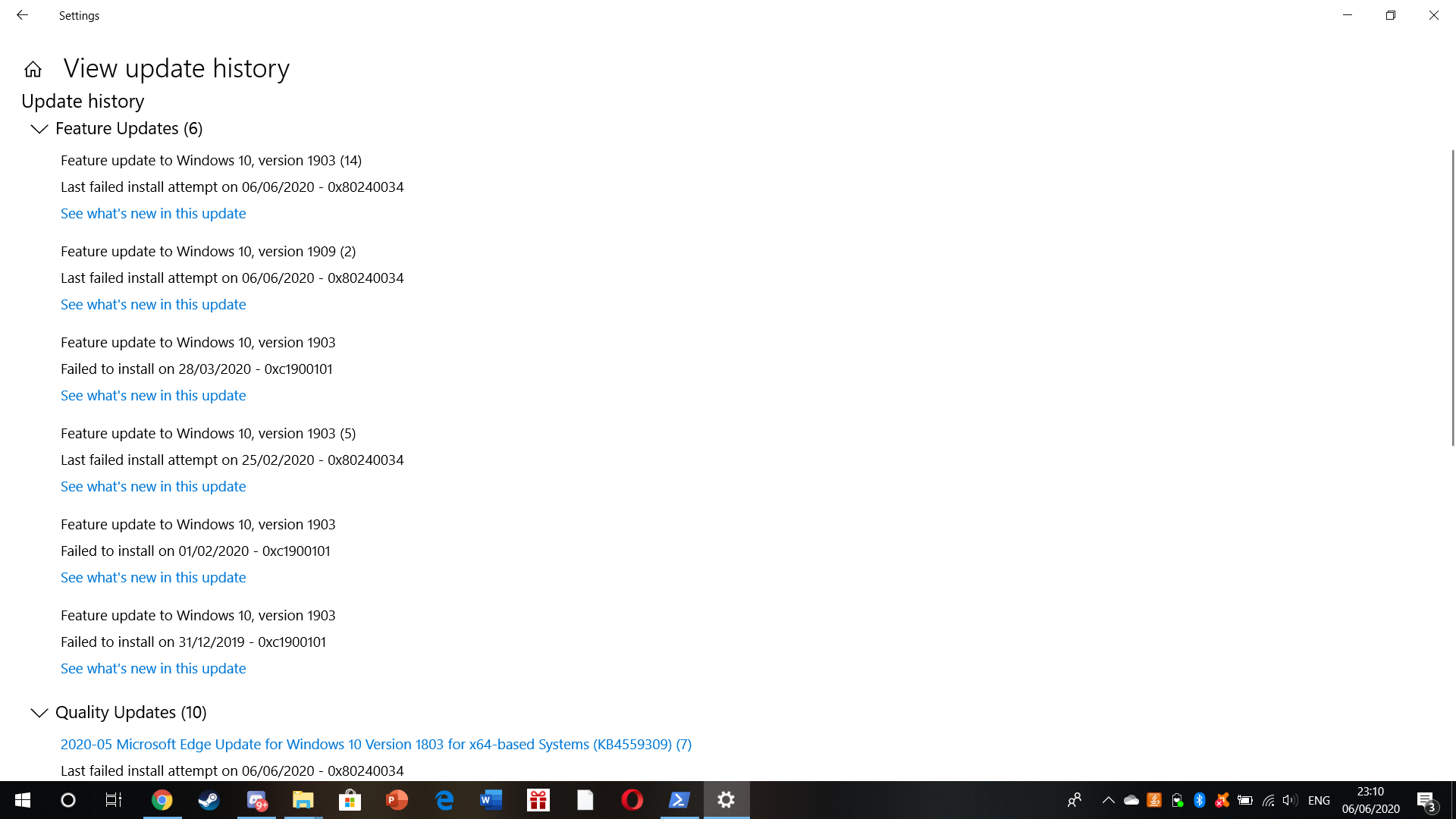Open 'See what's new' link under 28/03/2020 failure

click(153, 395)
